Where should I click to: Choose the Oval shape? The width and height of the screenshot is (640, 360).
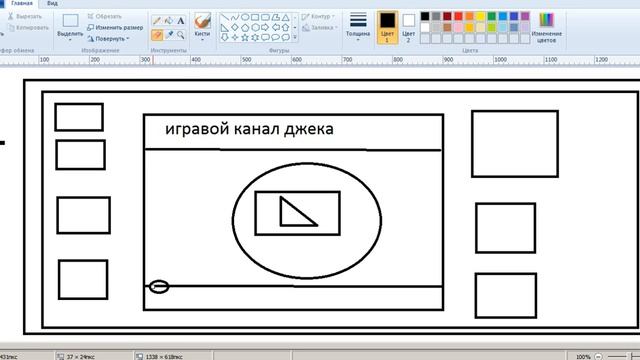[245, 17]
